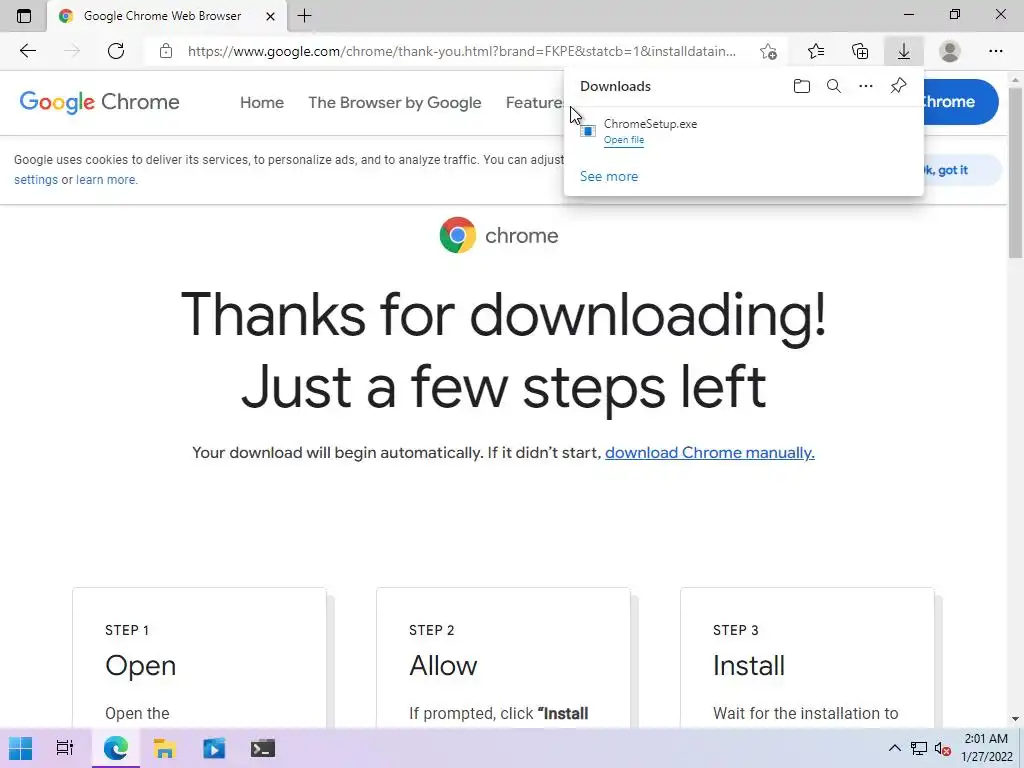
Task: Click See more in Downloads
Action: tap(609, 176)
